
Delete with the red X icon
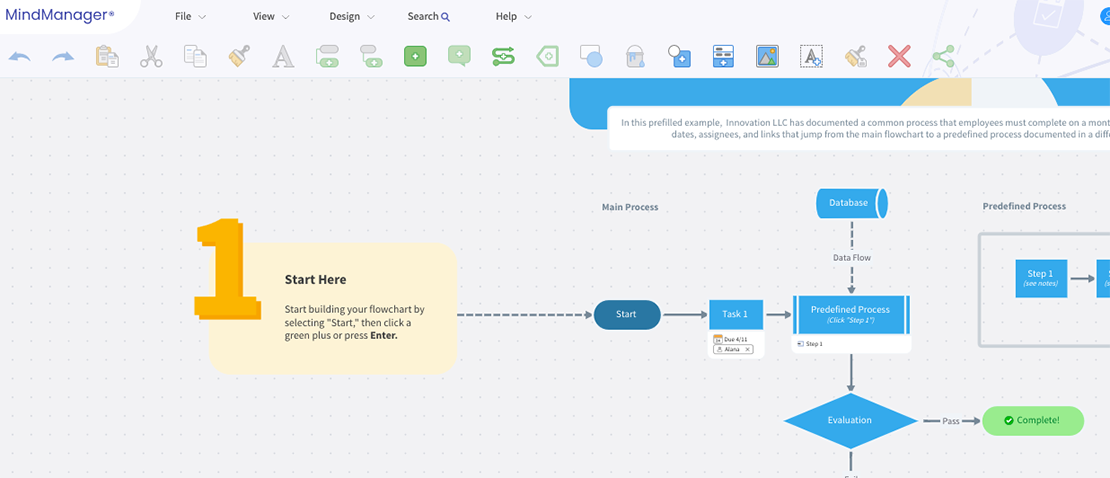899,56
